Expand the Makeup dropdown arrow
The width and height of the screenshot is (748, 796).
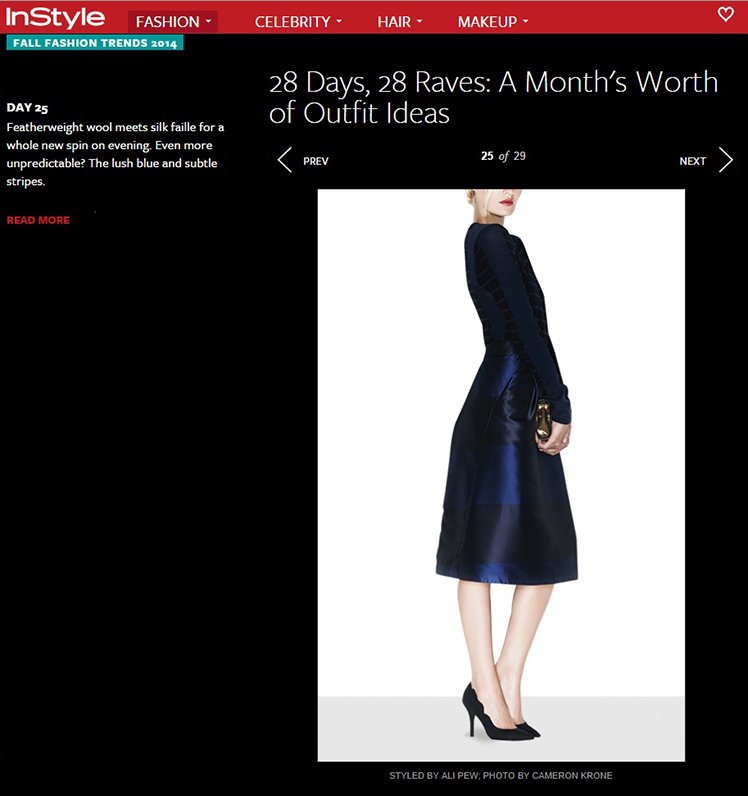pos(526,21)
